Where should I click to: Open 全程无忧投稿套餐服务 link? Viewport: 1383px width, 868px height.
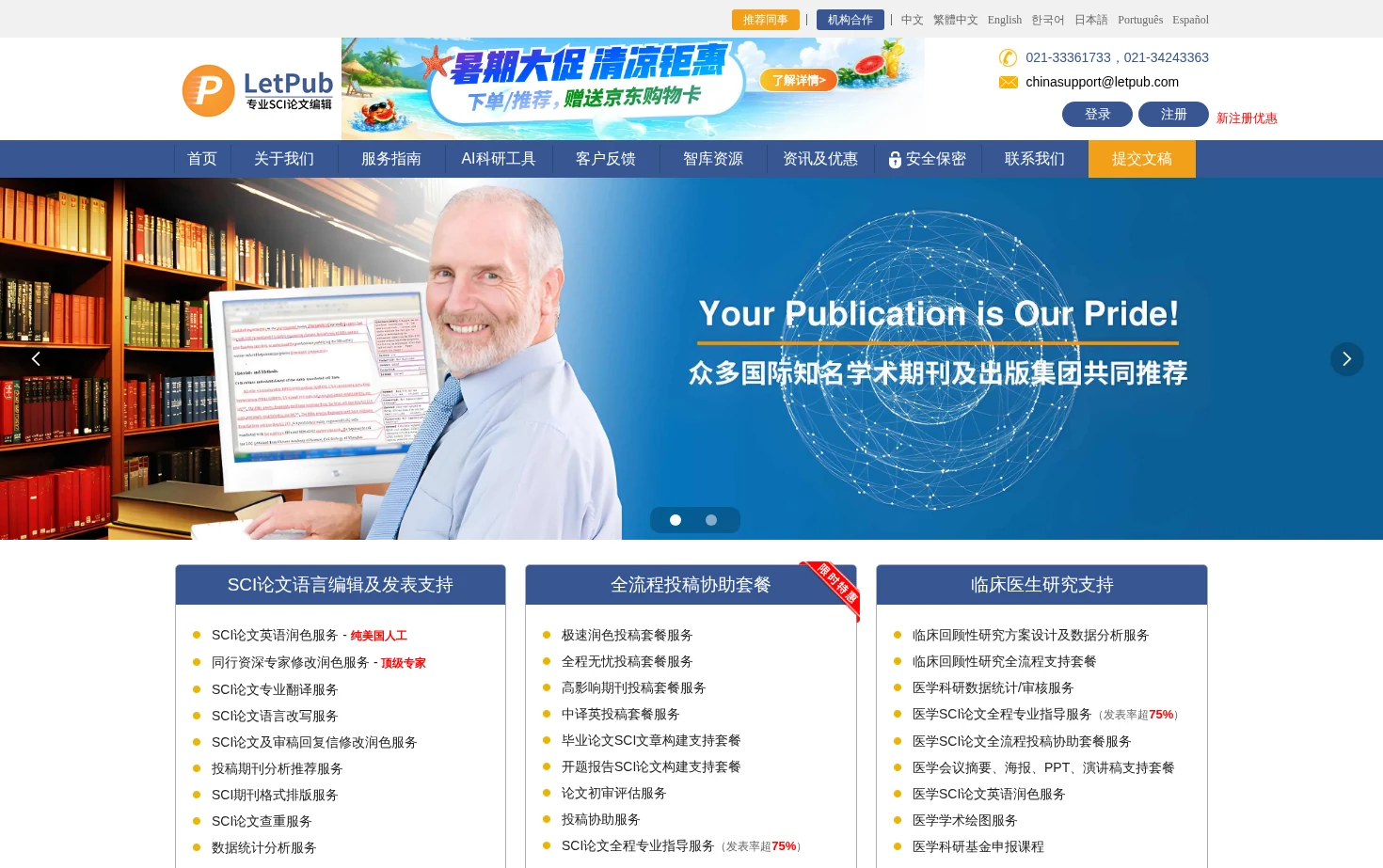click(x=627, y=662)
